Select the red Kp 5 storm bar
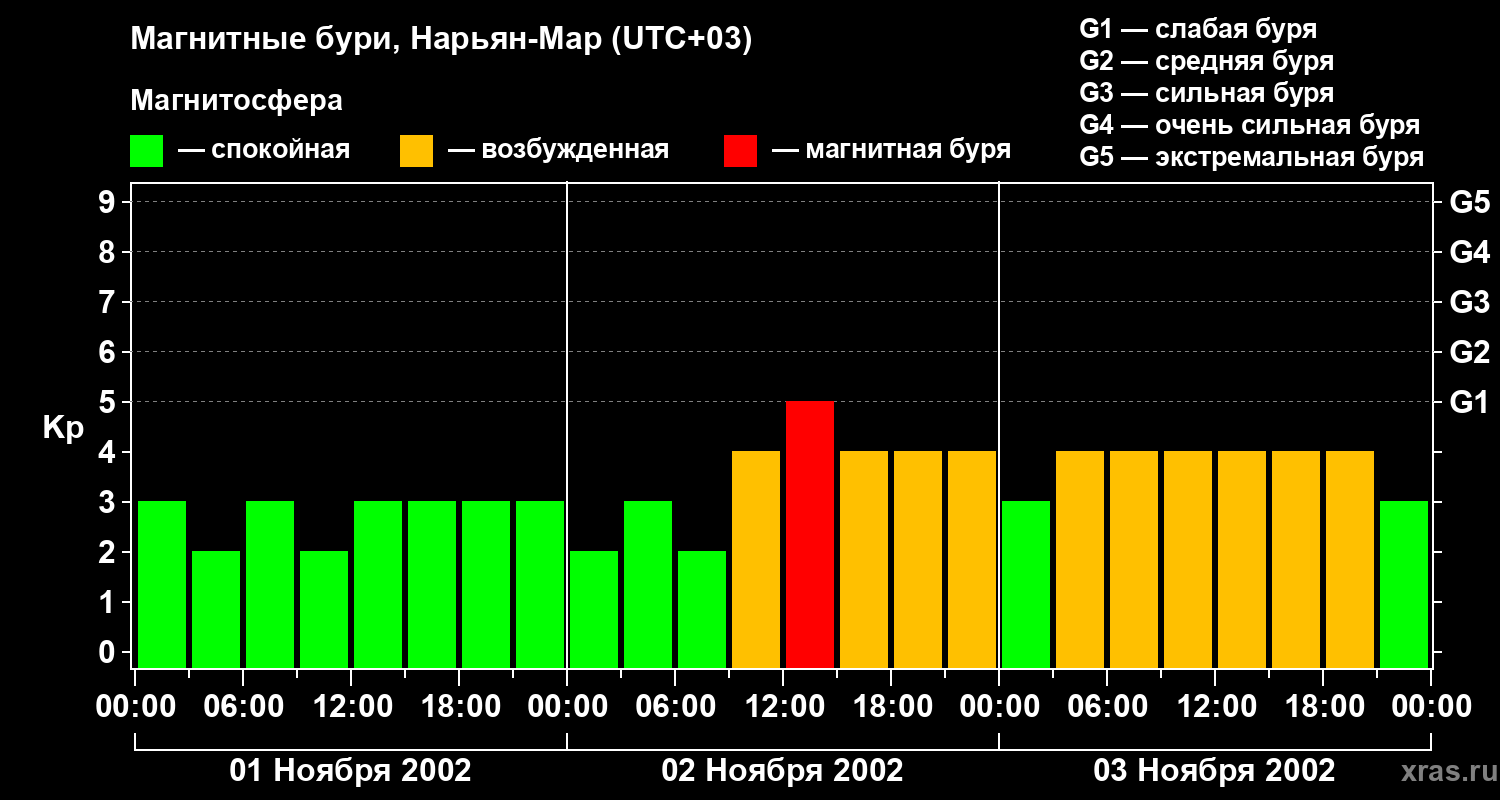The image size is (1500, 800). [810, 534]
